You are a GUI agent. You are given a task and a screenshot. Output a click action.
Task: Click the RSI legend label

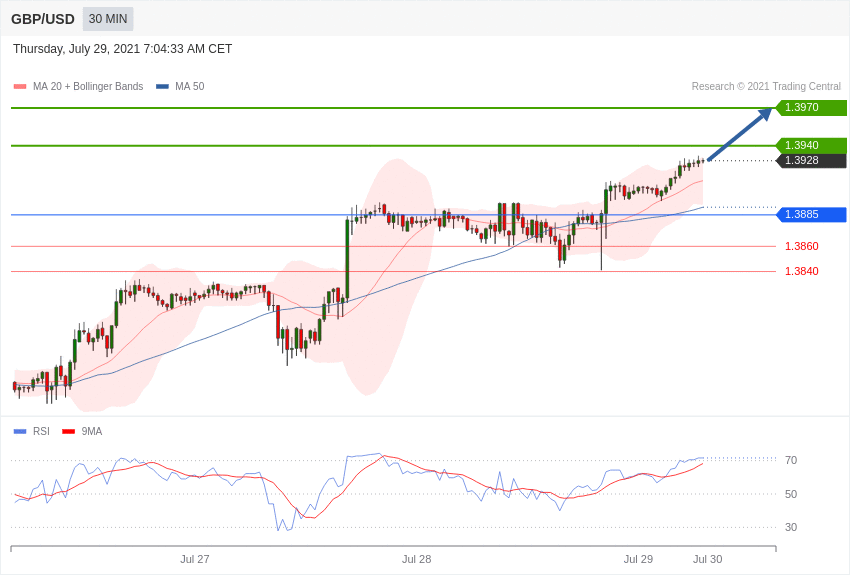tap(41, 432)
